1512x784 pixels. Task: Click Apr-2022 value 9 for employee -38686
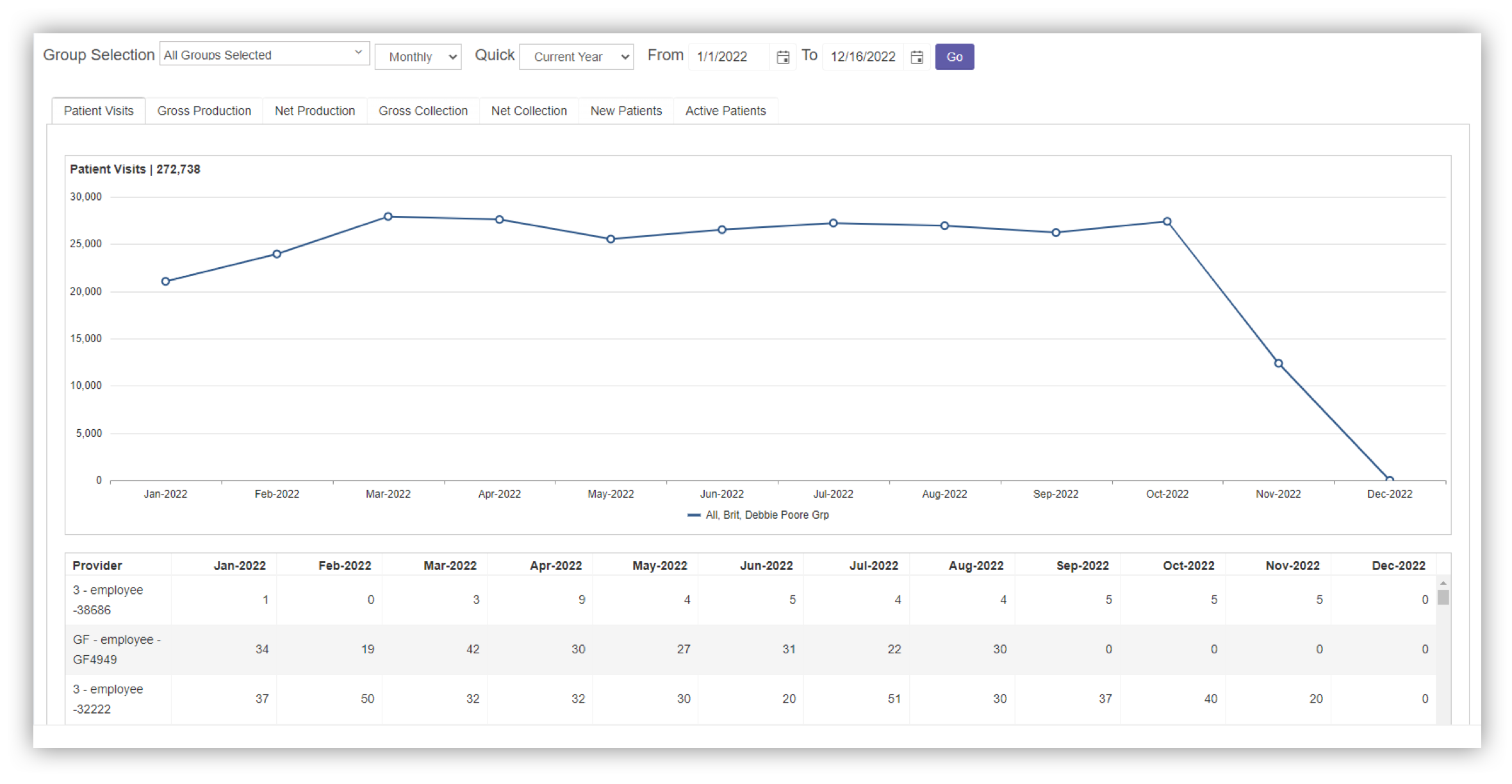click(x=582, y=600)
